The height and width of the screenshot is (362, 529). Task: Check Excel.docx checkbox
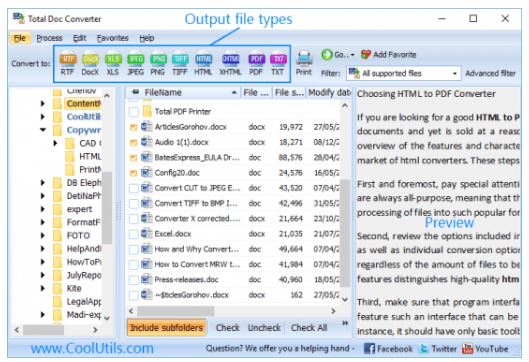coord(134,234)
